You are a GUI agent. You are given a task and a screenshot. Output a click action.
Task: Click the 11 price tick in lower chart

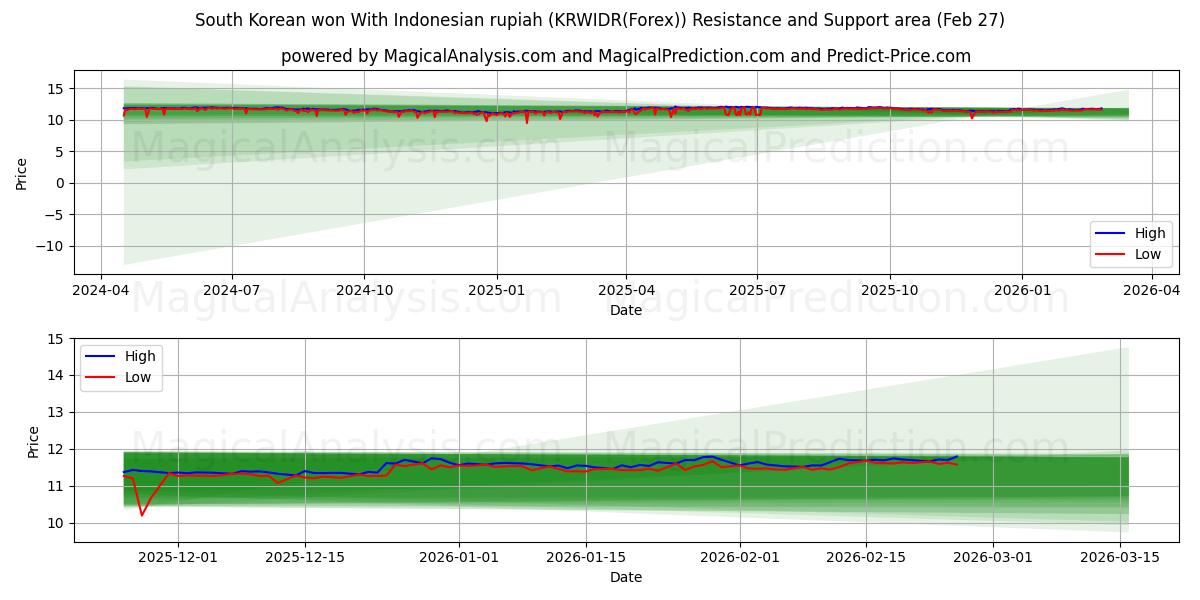pos(58,486)
